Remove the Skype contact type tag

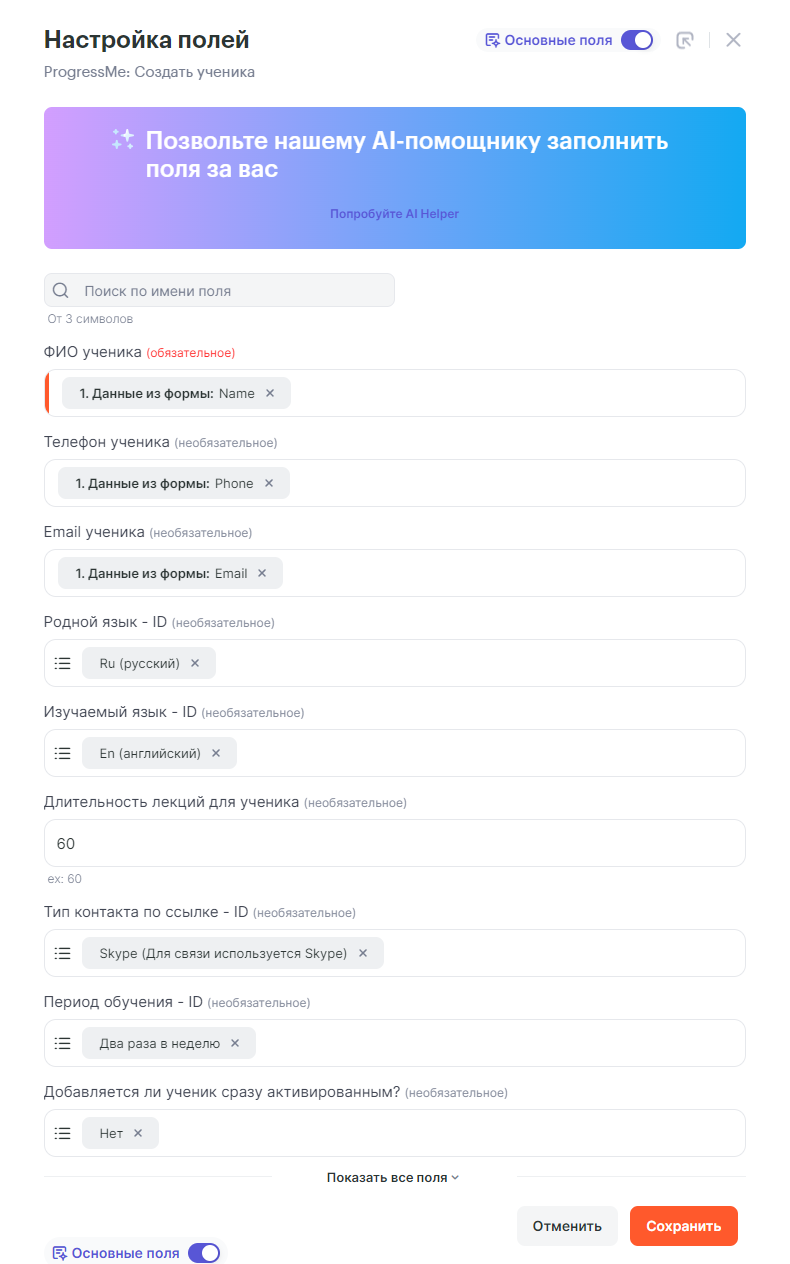363,954
